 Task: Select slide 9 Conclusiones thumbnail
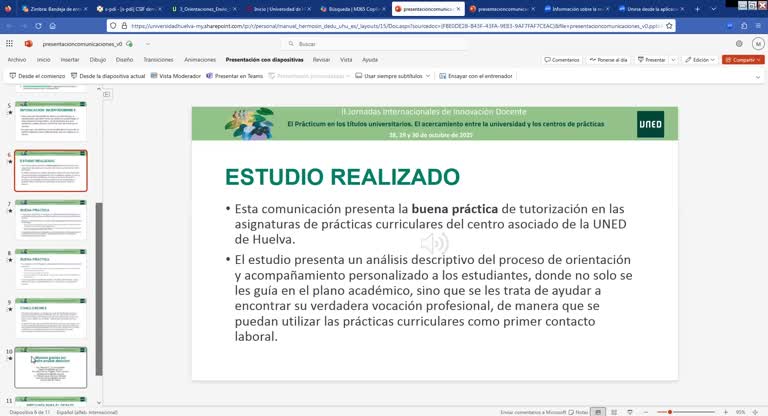pyautogui.click(x=51, y=318)
